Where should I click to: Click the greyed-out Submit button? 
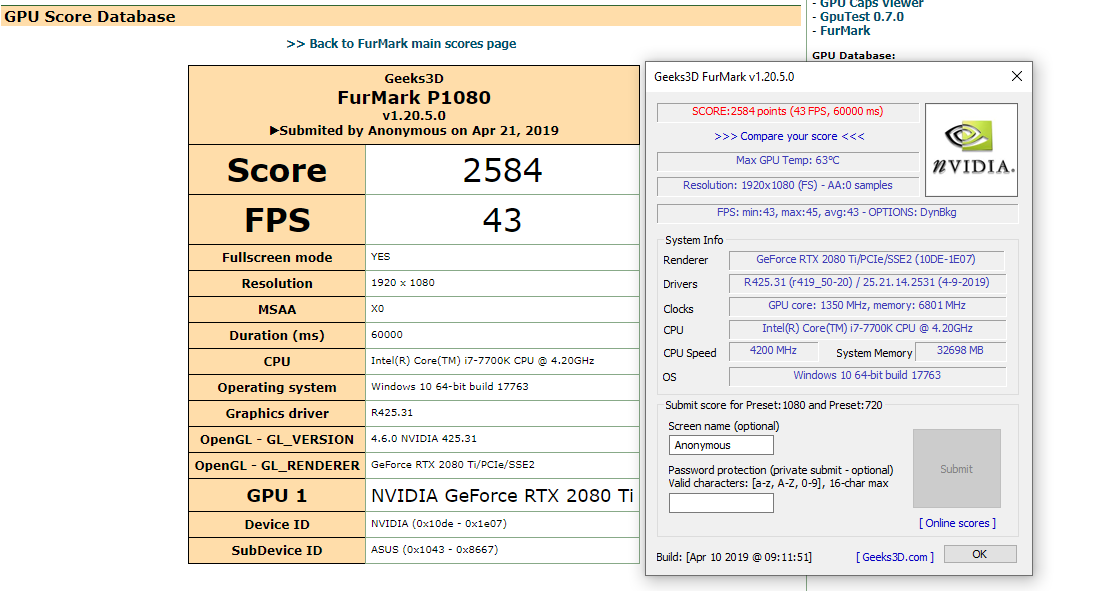click(x=956, y=469)
